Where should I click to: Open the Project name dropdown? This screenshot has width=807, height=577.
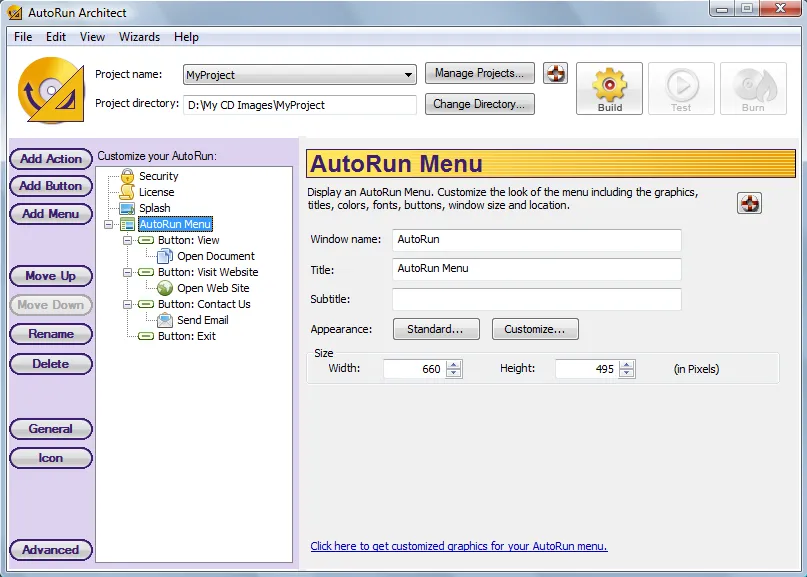(409, 74)
